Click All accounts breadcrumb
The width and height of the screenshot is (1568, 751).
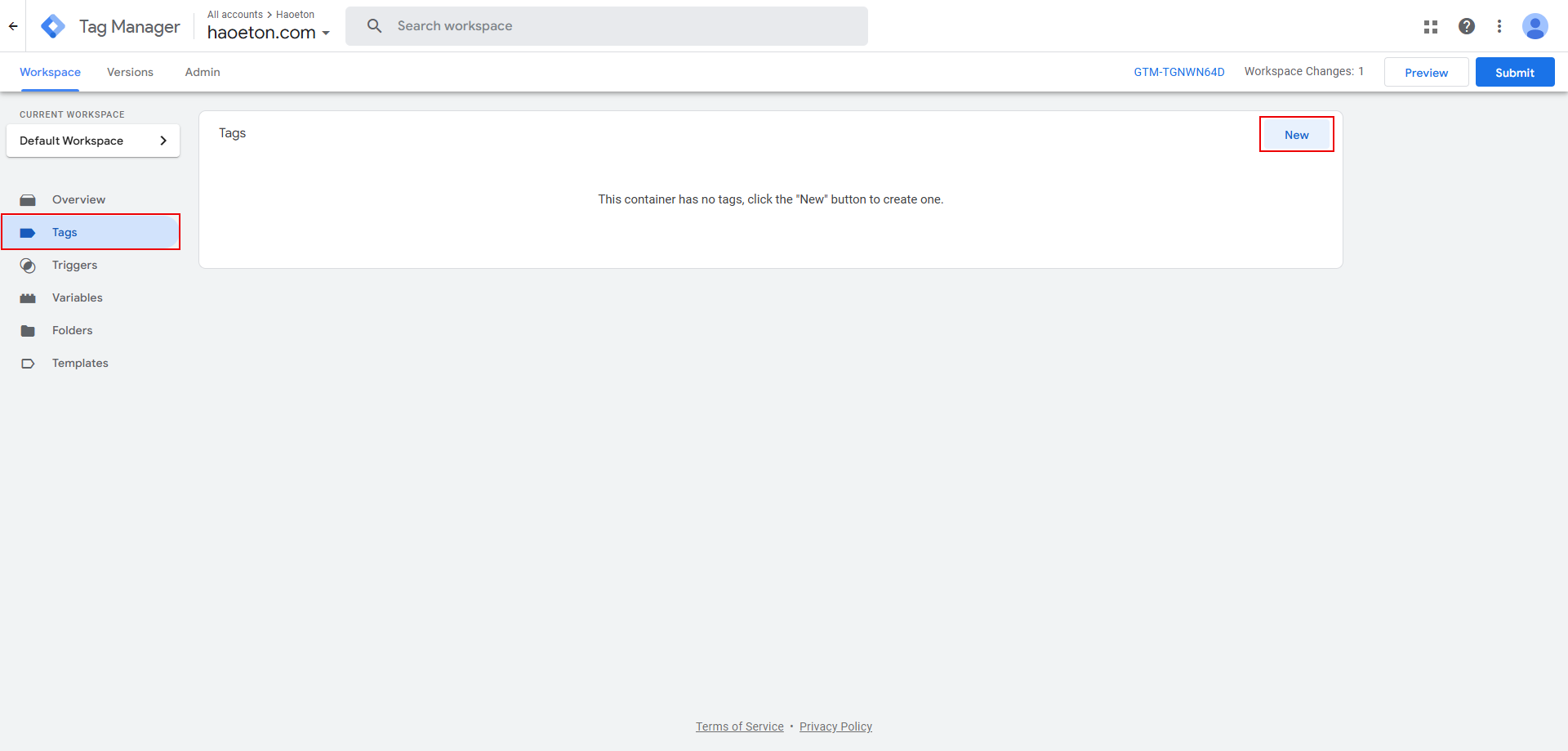235,15
